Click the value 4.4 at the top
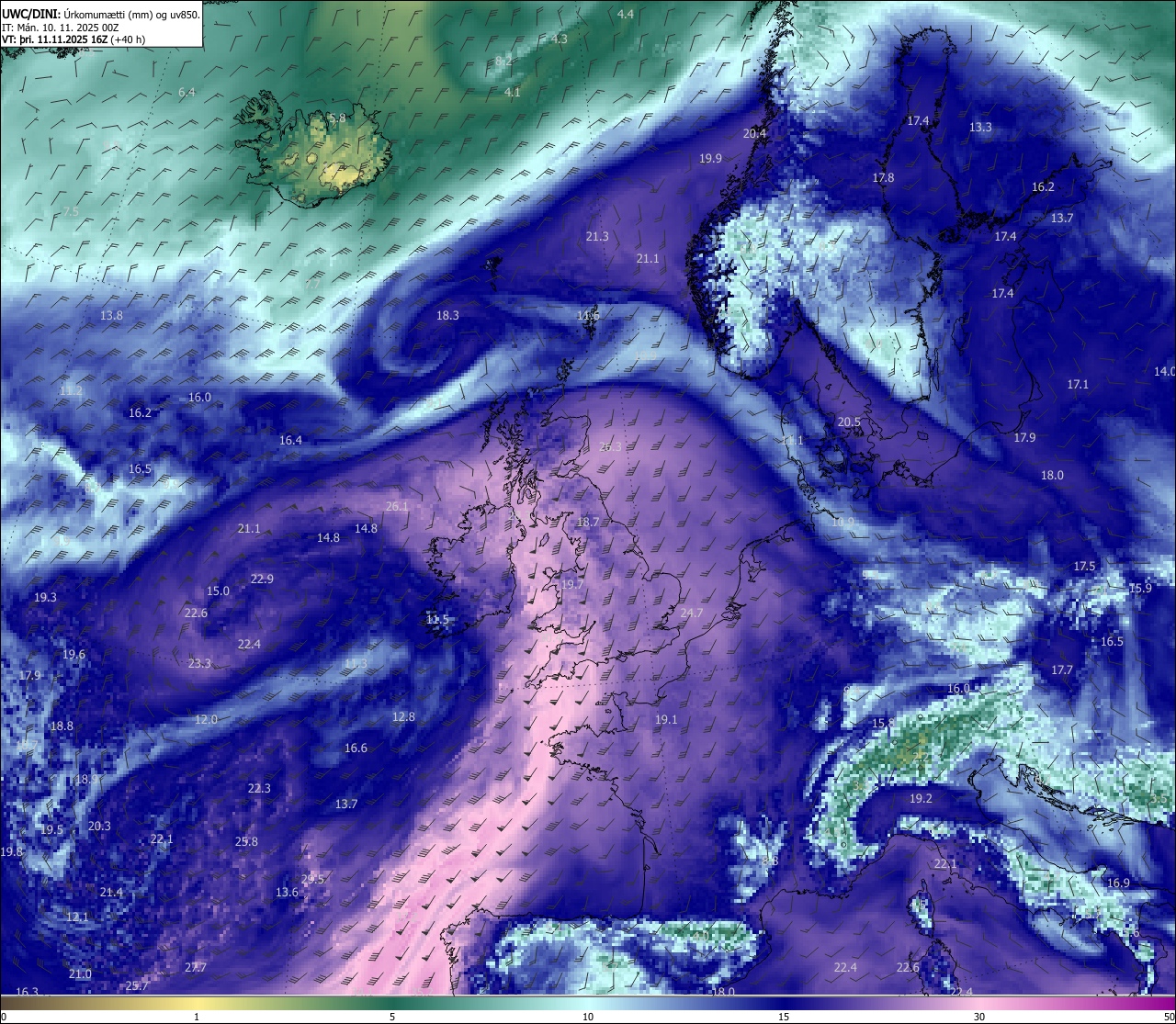1176x1024 pixels. click(x=626, y=14)
